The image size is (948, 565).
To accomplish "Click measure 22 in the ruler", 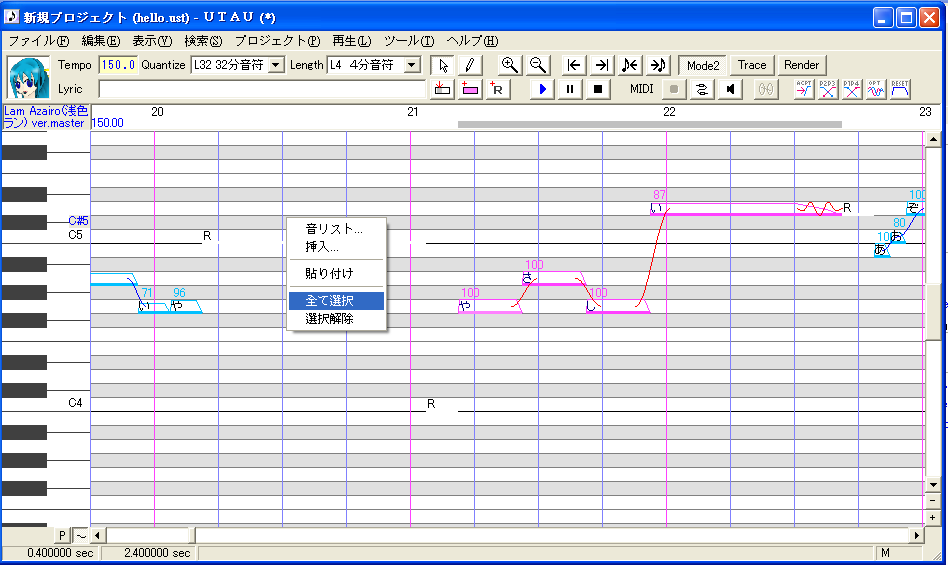I will tap(669, 112).
